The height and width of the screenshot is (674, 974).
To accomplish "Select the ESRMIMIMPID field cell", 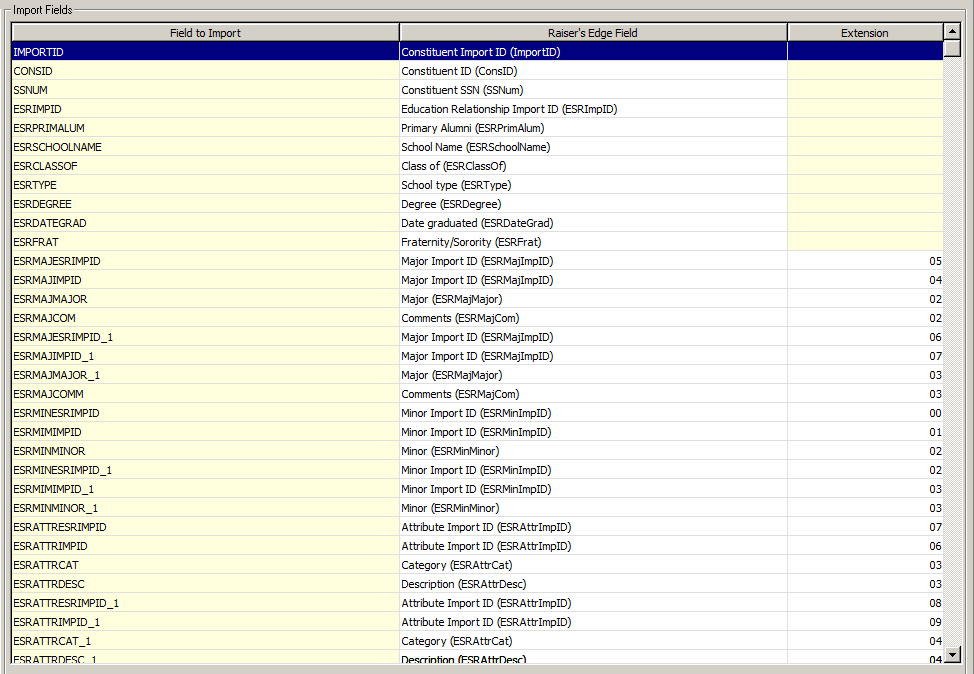I will tap(205, 432).
